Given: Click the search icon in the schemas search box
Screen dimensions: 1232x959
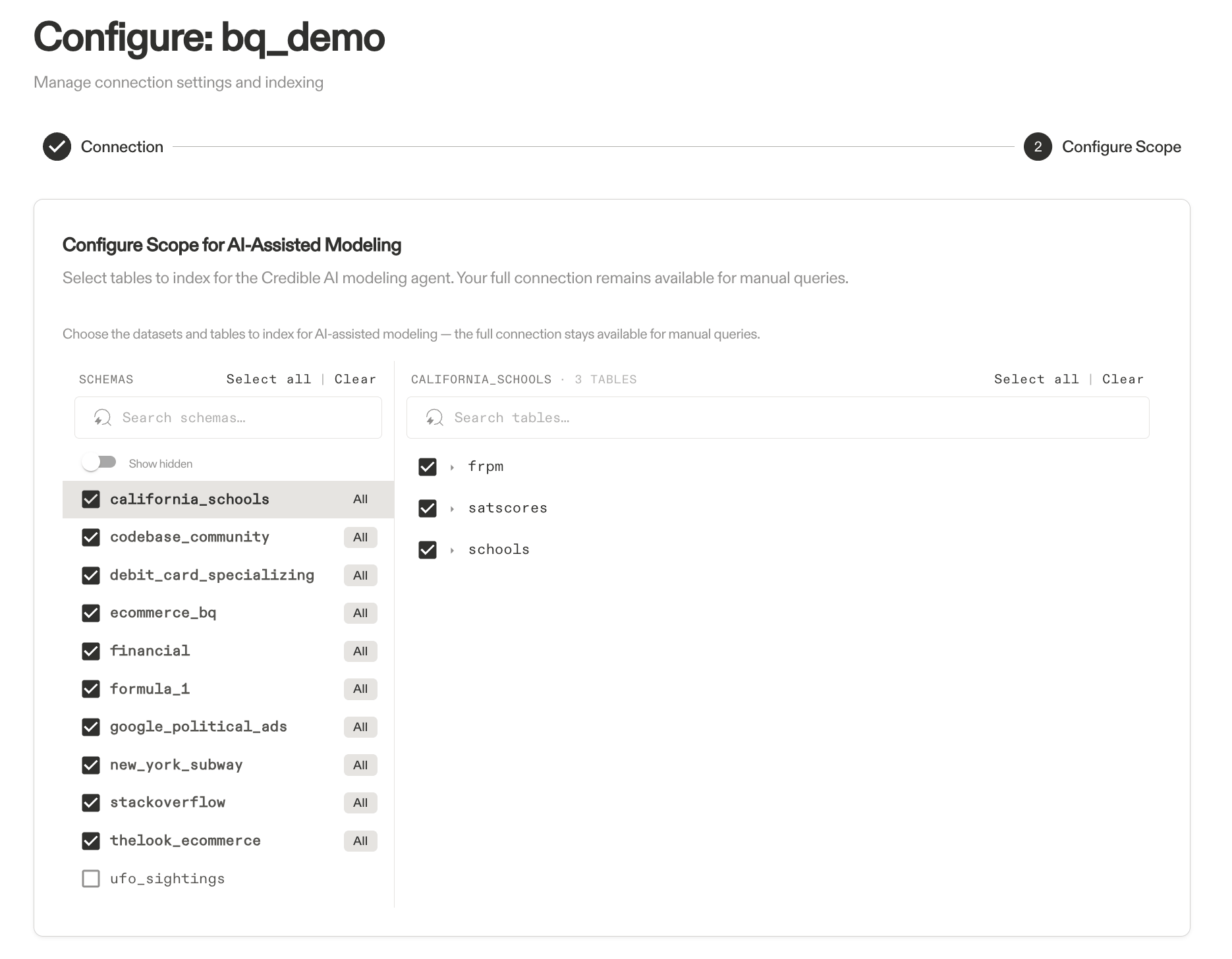Looking at the screenshot, I should pyautogui.click(x=102, y=418).
